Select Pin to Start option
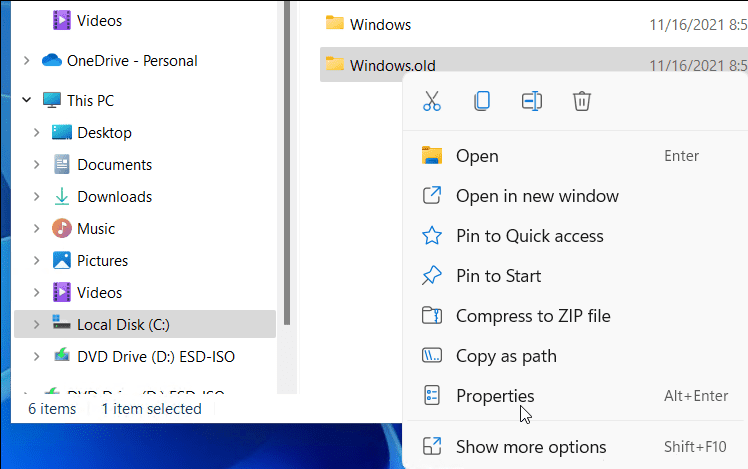 (x=498, y=276)
